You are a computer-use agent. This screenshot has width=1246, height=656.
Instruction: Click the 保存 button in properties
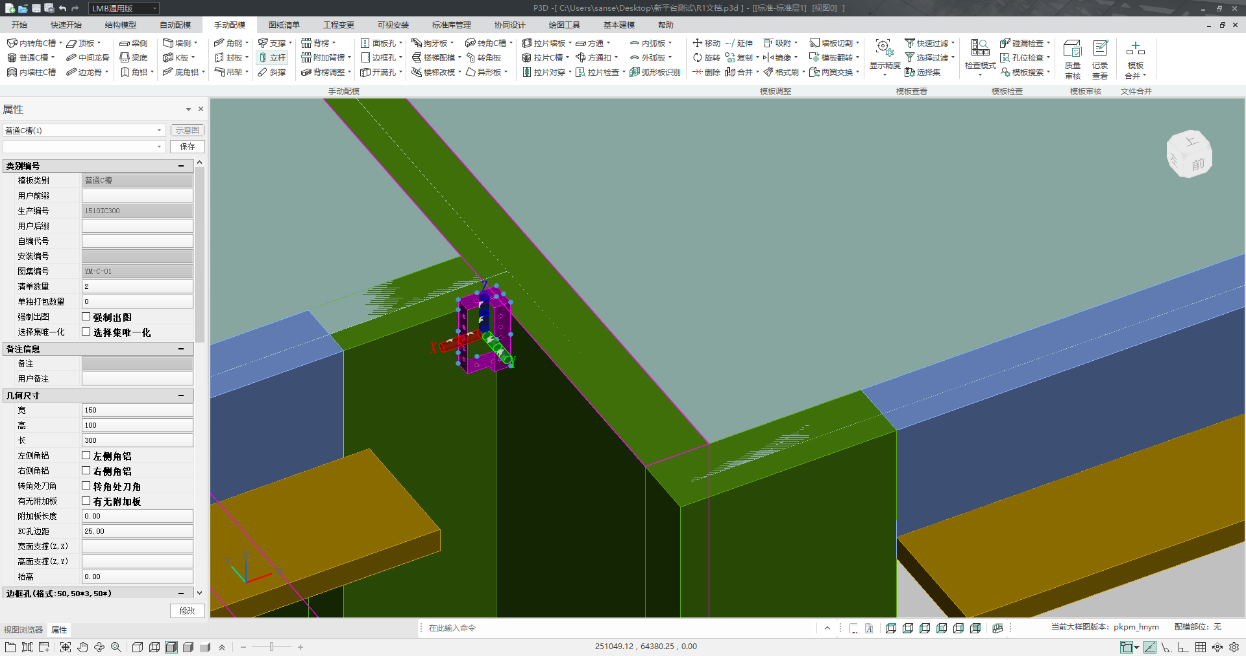(x=187, y=146)
